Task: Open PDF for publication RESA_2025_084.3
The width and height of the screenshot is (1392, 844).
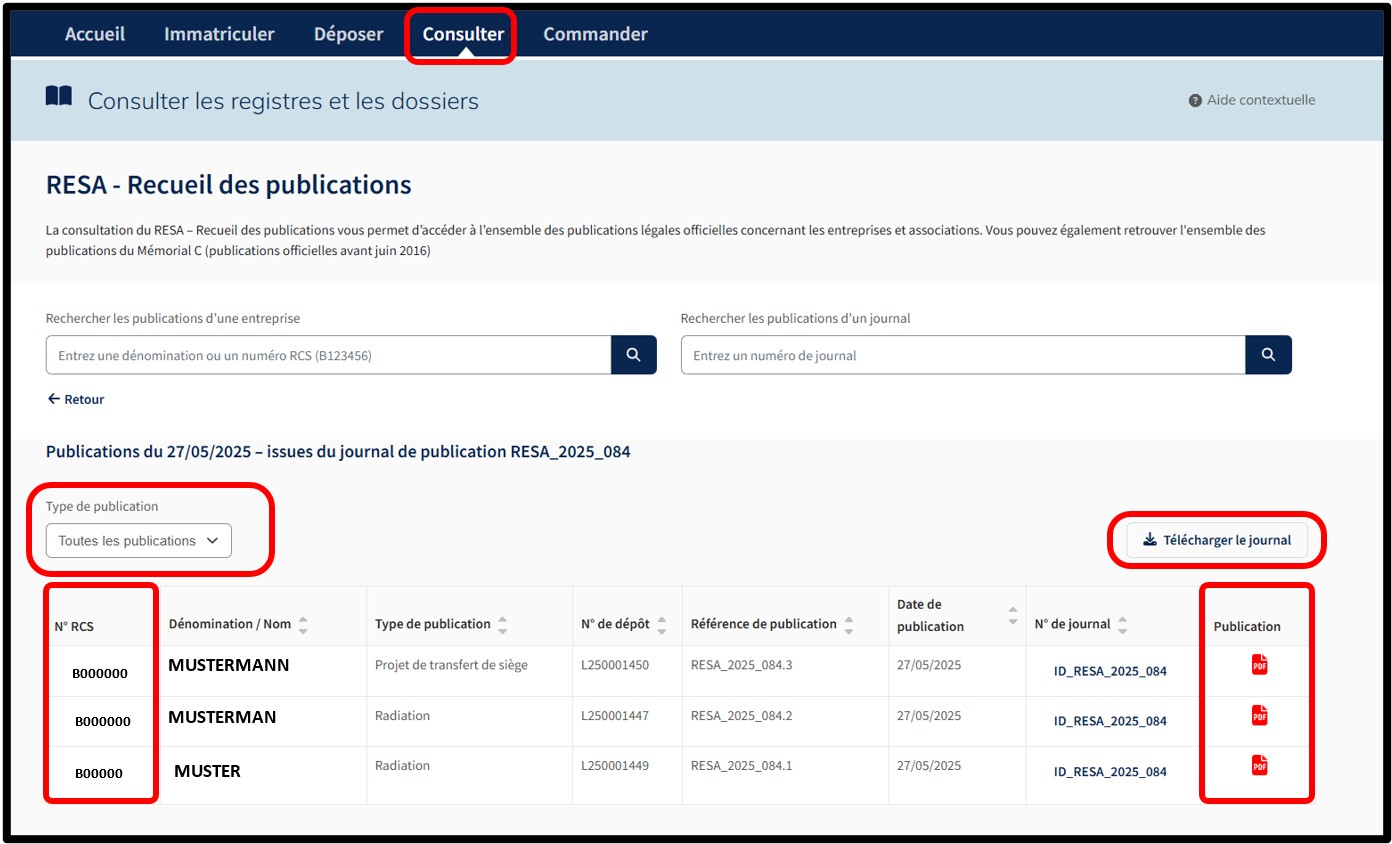Action: click(x=1259, y=665)
